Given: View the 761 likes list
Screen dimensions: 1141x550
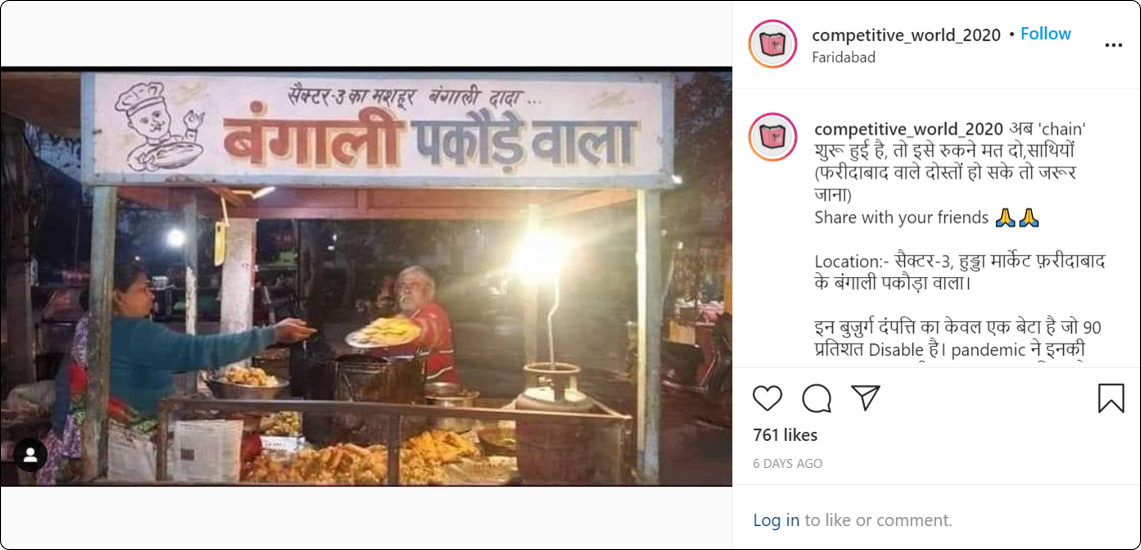Looking at the screenshot, I should 785,436.
